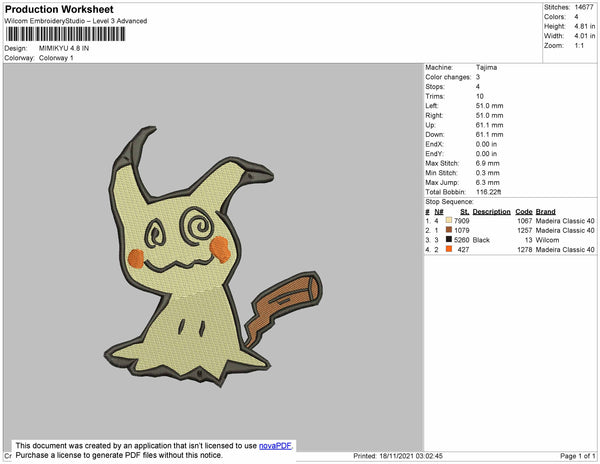Click the brown color swatch for thread 1257

(x=449, y=230)
